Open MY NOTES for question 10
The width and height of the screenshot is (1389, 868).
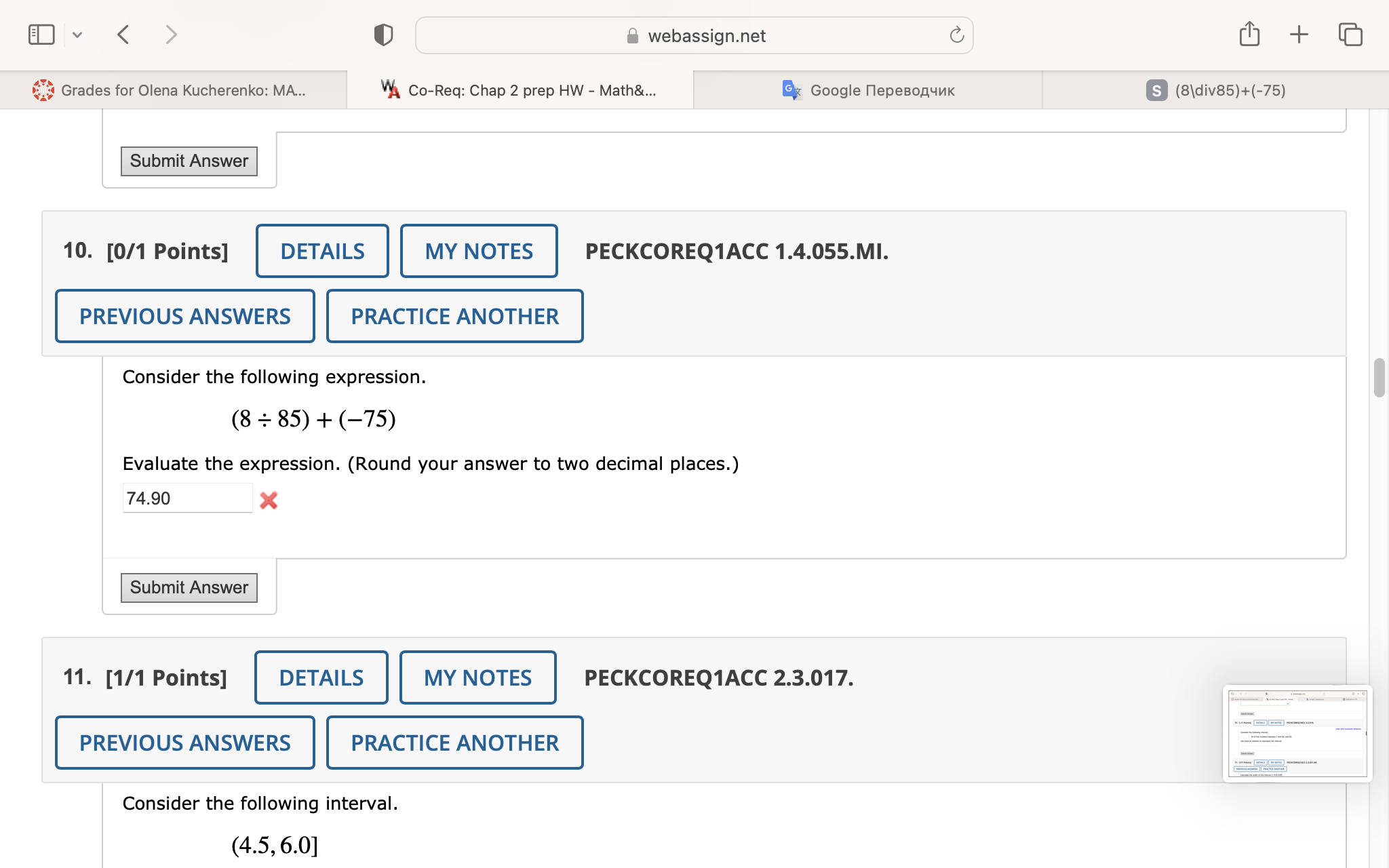(x=479, y=251)
